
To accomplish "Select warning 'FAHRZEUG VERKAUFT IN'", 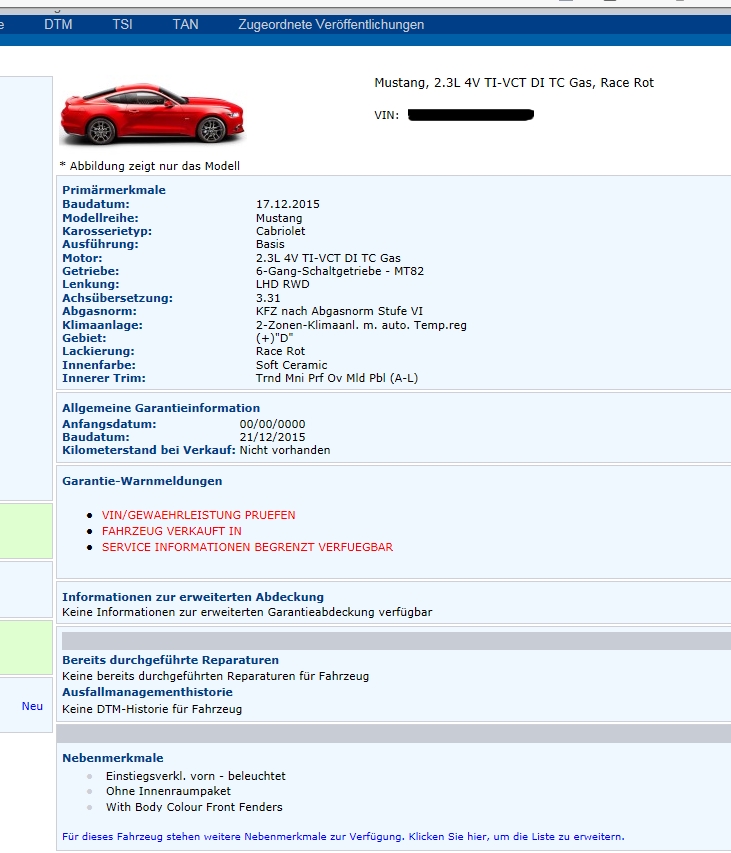I will pos(172,531).
